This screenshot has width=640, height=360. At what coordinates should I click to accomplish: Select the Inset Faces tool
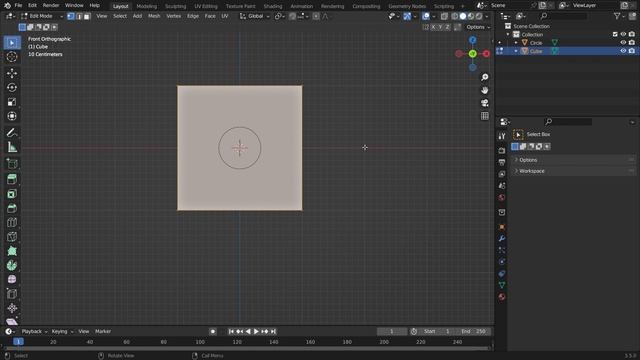(12, 194)
